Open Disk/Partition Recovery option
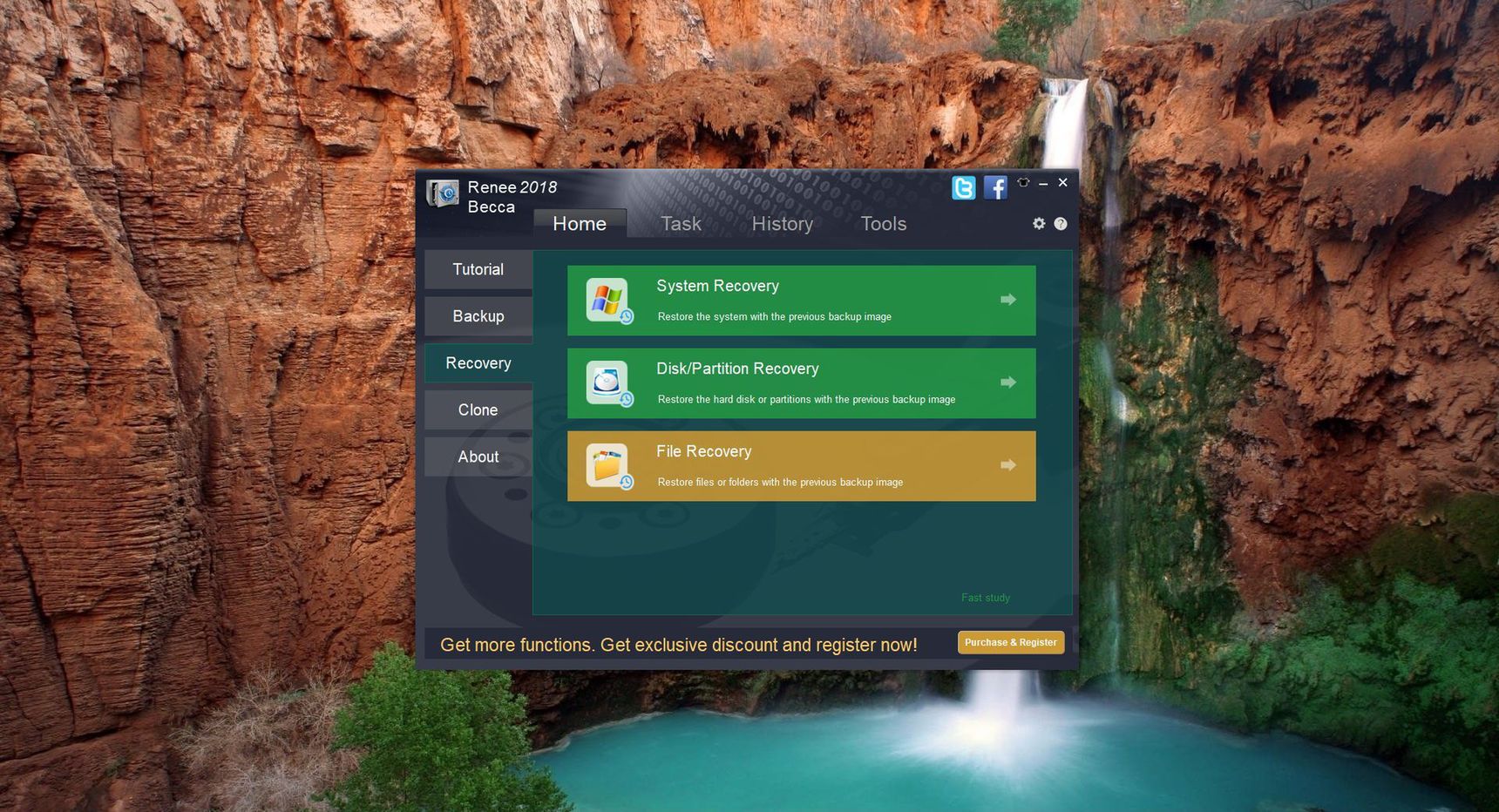 [x=802, y=383]
